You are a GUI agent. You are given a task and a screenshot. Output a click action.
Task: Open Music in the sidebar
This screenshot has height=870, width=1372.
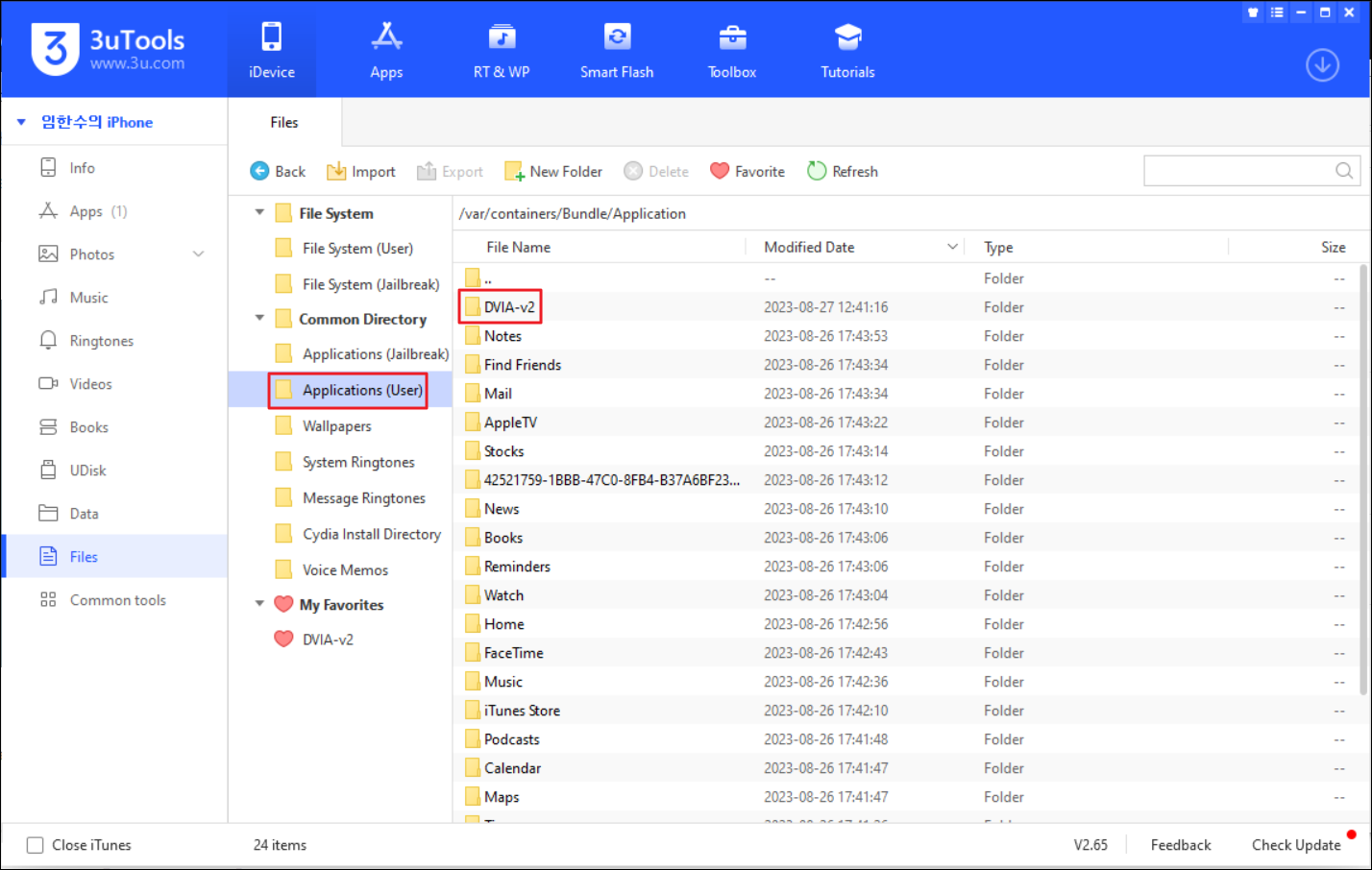(x=114, y=297)
